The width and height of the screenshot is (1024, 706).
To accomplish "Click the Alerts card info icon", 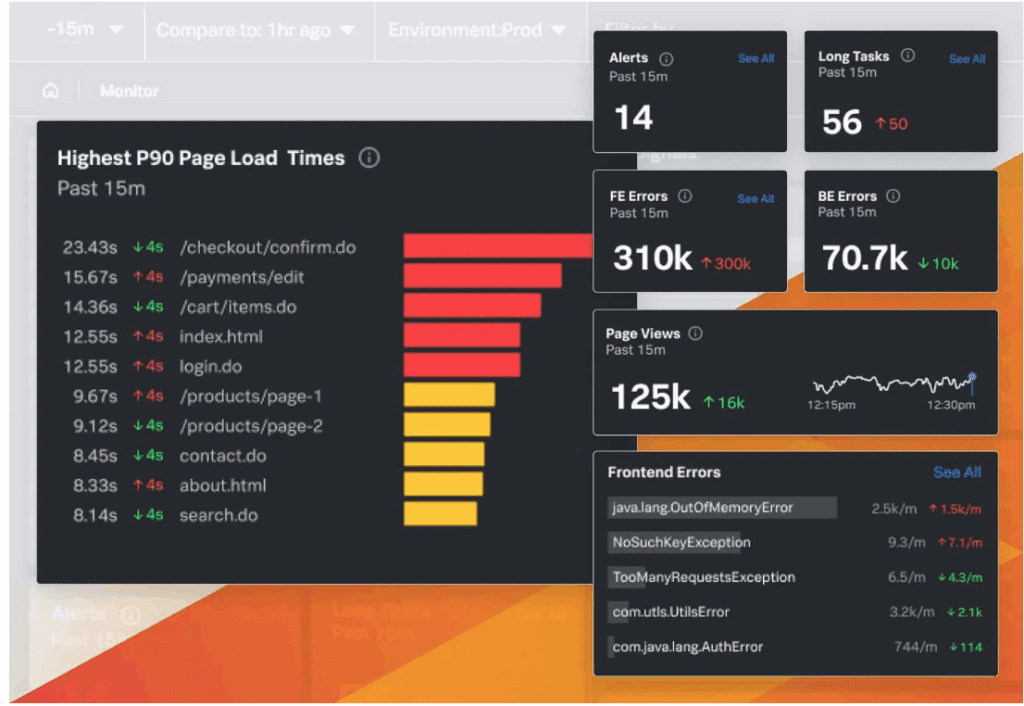I will pos(667,59).
